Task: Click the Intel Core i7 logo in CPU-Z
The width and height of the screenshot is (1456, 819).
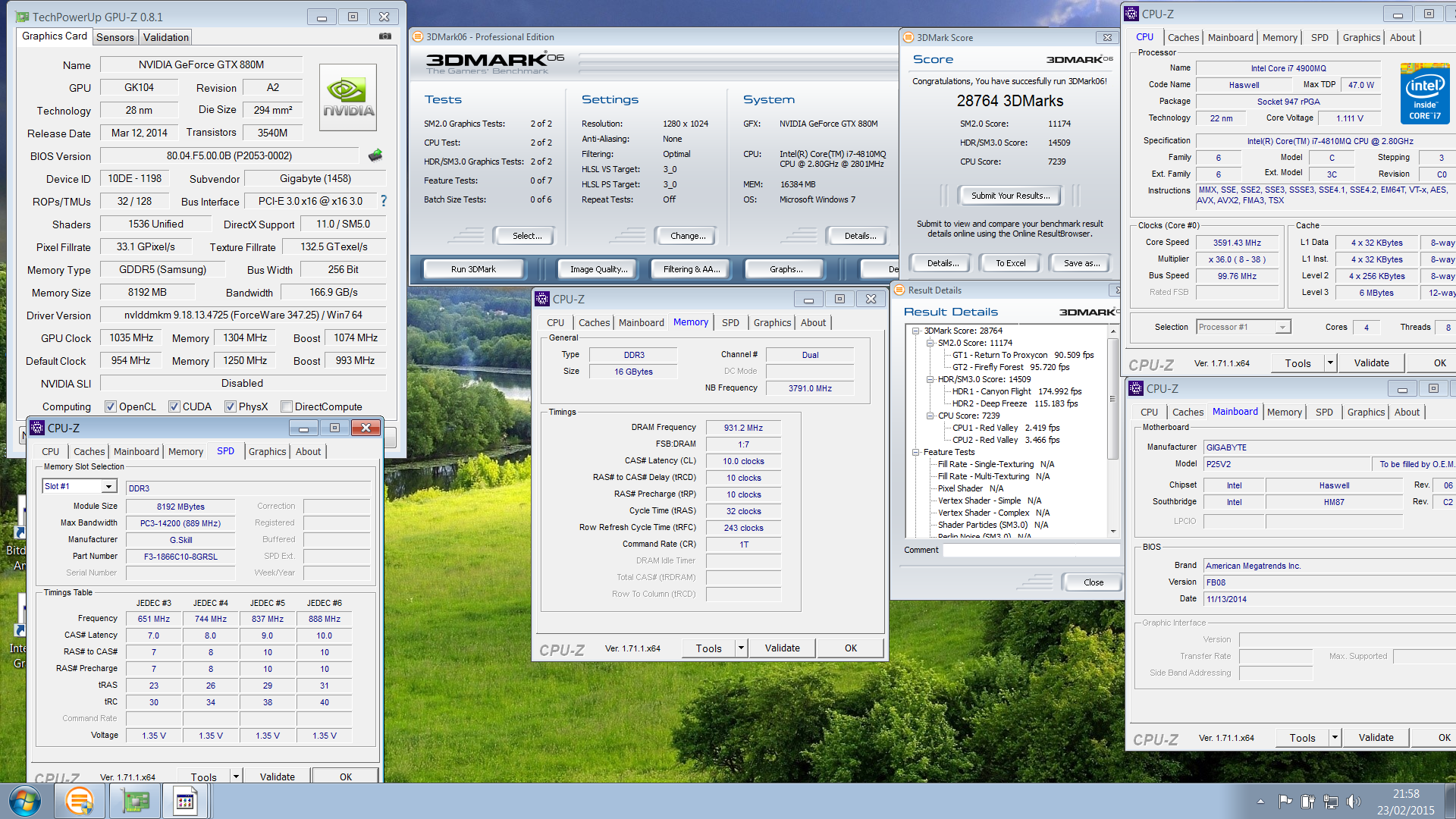Action: (x=1425, y=94)
